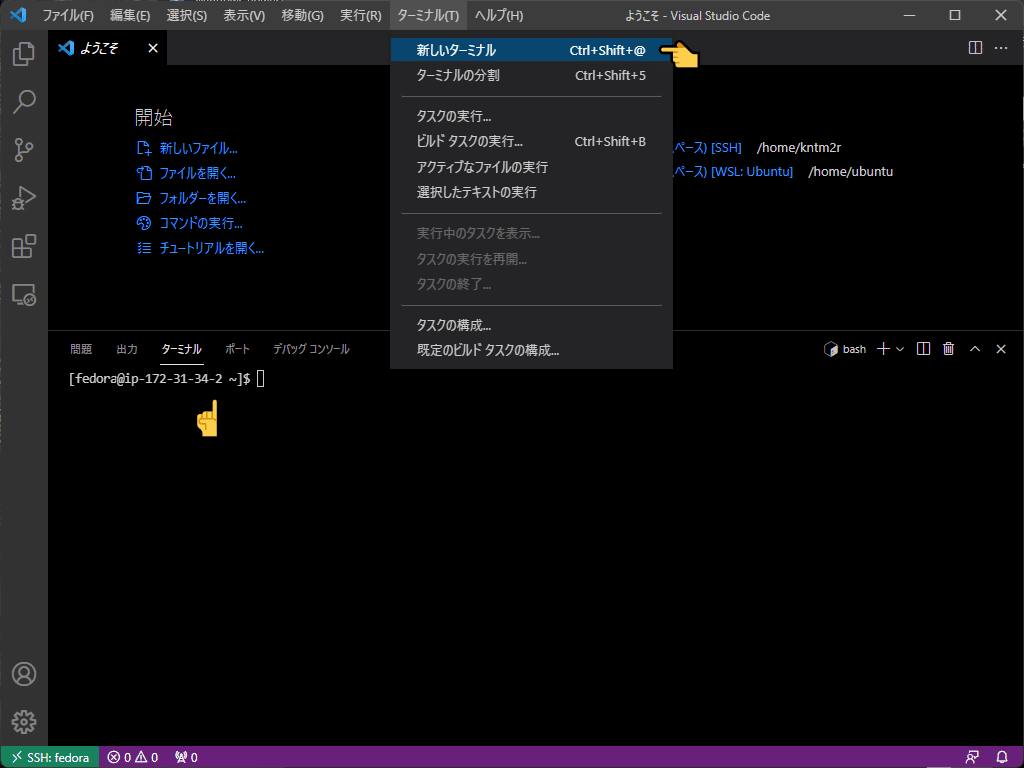Open the Extensions view icon
The image size is (1024, 768).
(24, 246)
